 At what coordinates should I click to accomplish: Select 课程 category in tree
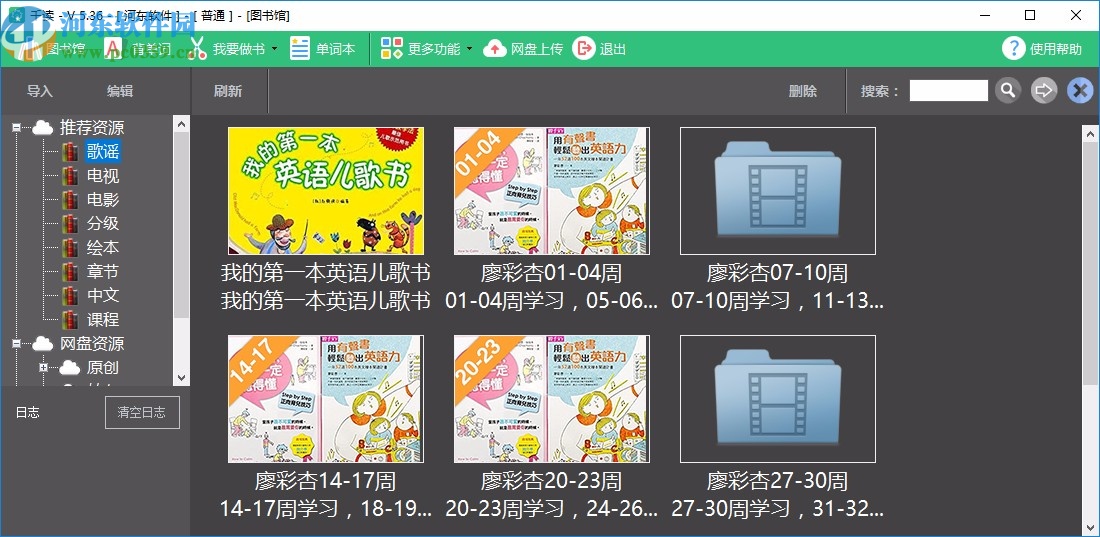pos(102,319)
